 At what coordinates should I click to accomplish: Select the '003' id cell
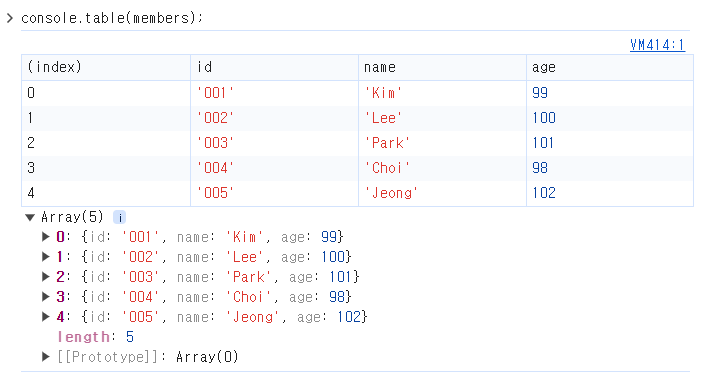click(x=274, y=143)
